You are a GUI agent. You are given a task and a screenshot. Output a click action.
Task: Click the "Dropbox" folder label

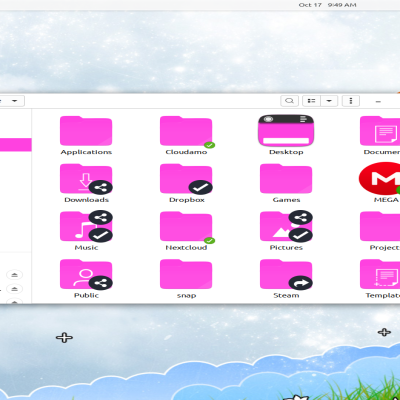pos(187,200)
